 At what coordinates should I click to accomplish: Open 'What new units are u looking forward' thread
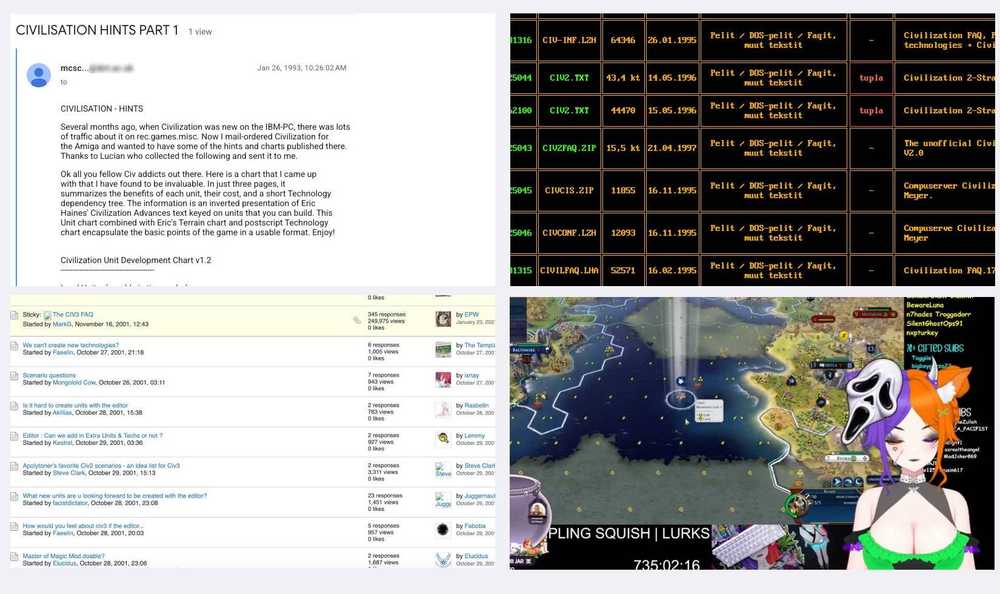click(x=115, y=495)
